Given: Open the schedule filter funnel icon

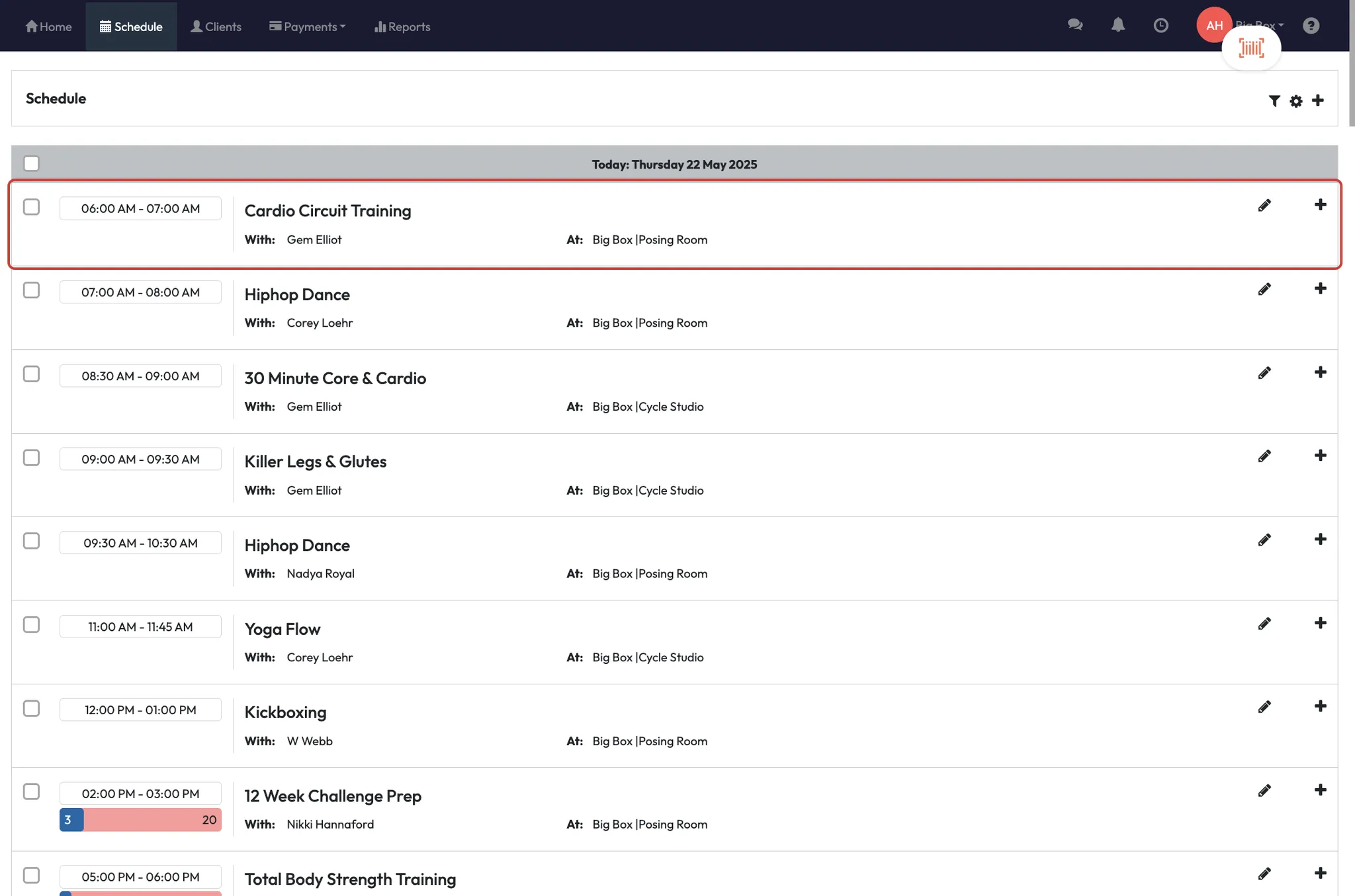Looking at the screenshot, I should pyautogui.click(x=1274, y=101).
